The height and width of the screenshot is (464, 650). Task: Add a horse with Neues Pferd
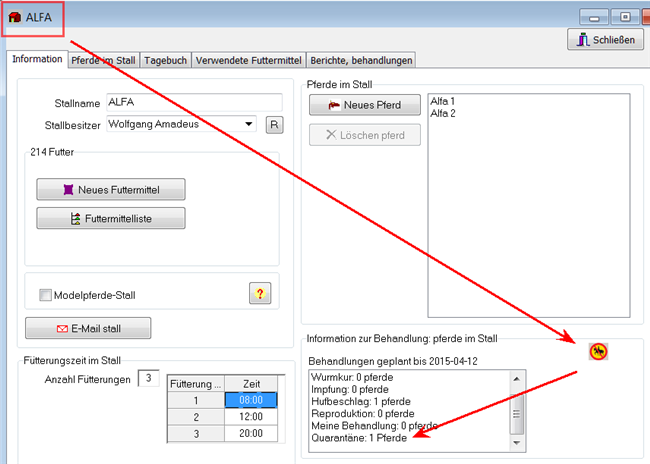click(x=365, y=105)
